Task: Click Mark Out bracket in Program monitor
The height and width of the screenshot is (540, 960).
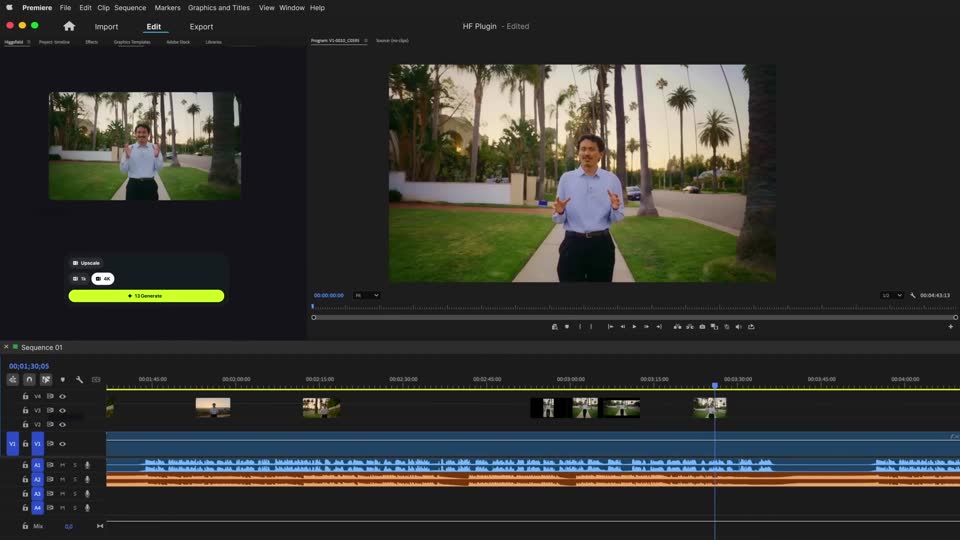Action: click(x=591, y=327)
